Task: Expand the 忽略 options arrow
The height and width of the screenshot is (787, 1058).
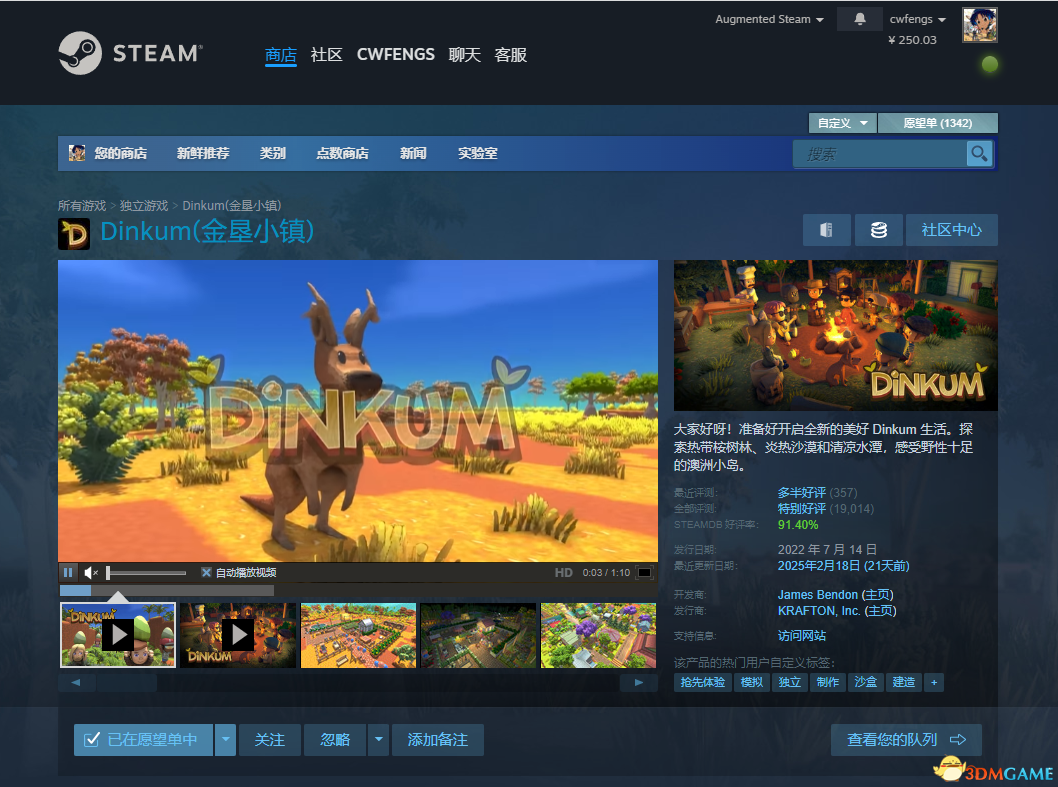Action: point(379,740)
